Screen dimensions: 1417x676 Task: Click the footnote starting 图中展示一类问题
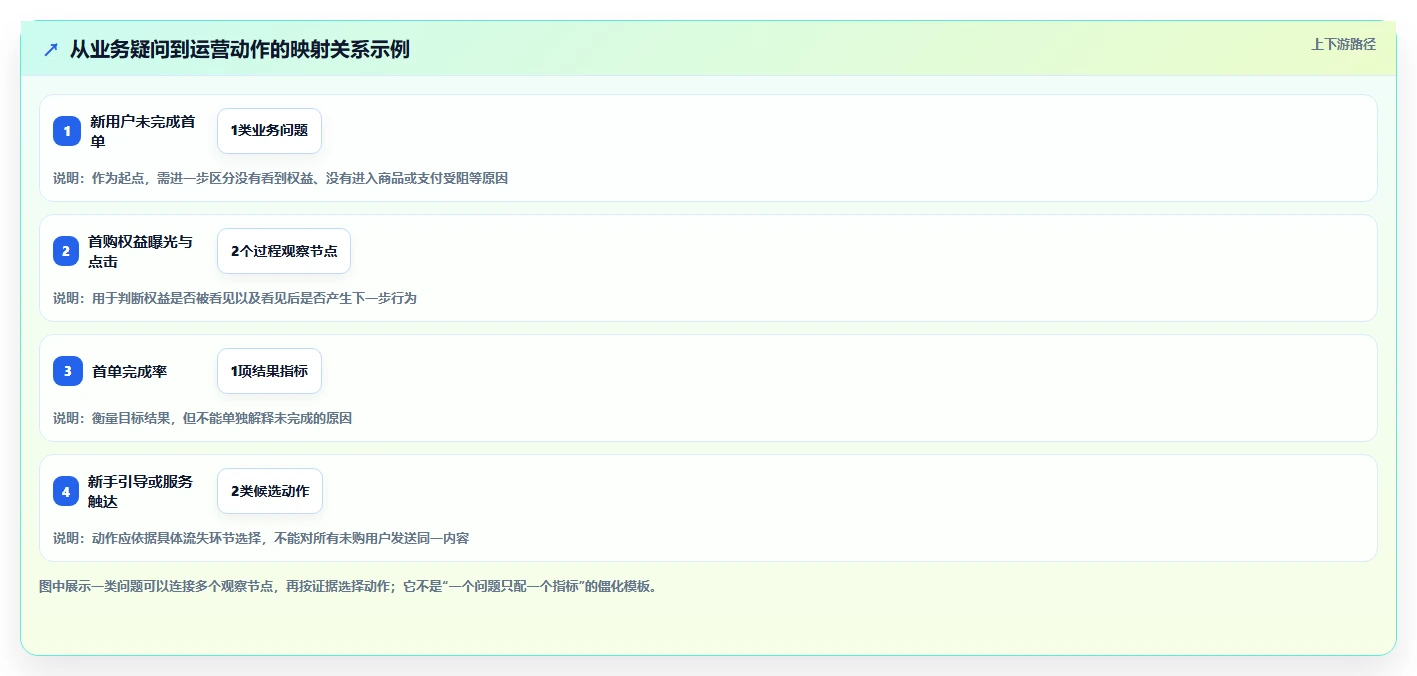(350, 586)
